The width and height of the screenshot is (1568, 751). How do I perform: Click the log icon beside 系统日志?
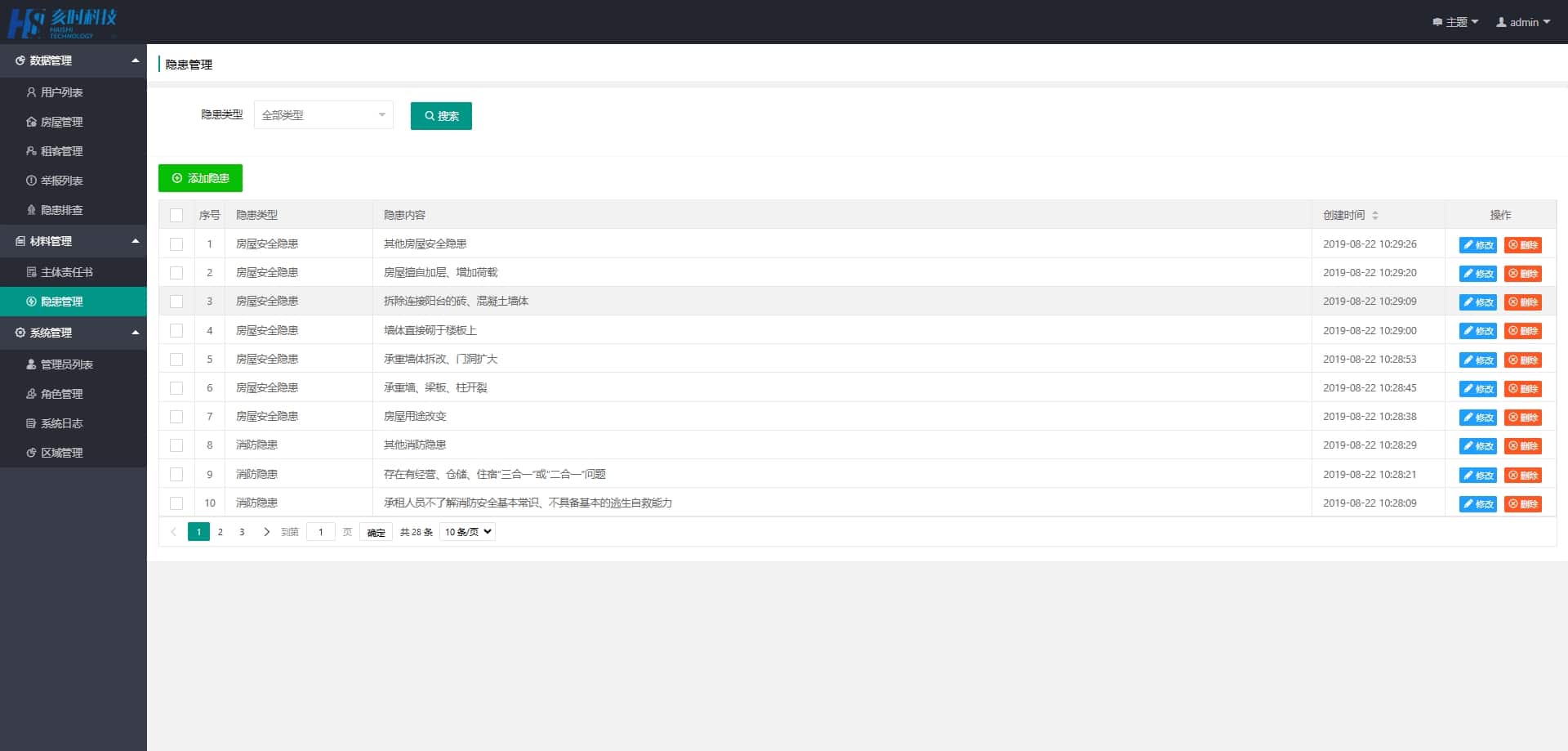pos(31,423)
